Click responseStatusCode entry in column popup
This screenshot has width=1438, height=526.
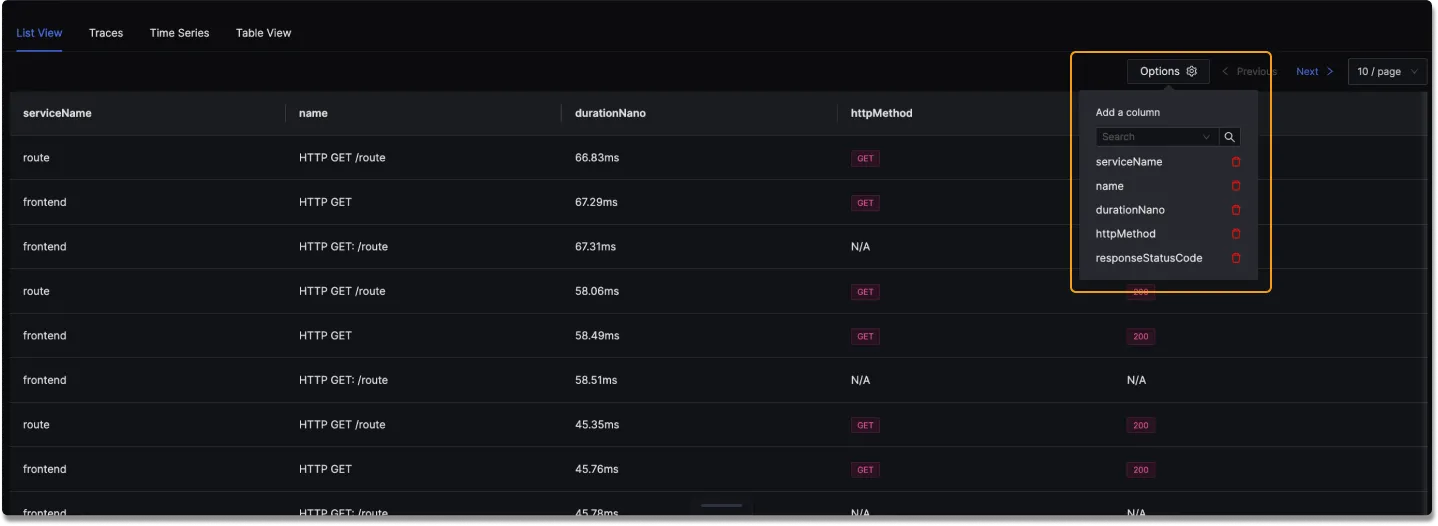coord(1149,258)
